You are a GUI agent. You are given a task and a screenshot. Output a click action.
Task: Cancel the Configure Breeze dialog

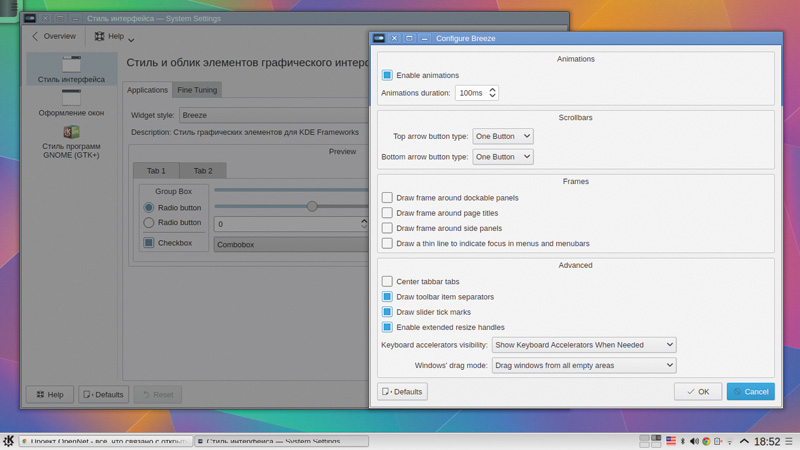(751, 391)
